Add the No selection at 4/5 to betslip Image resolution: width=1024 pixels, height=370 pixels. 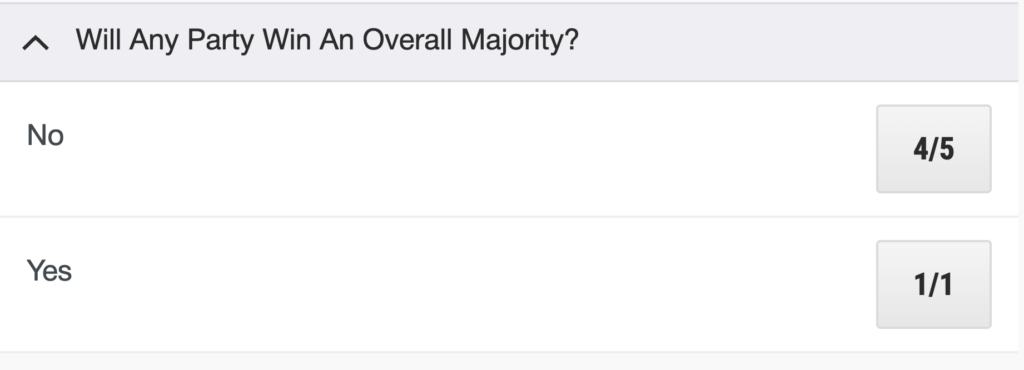pyautogui.click(x=933, y=149)
